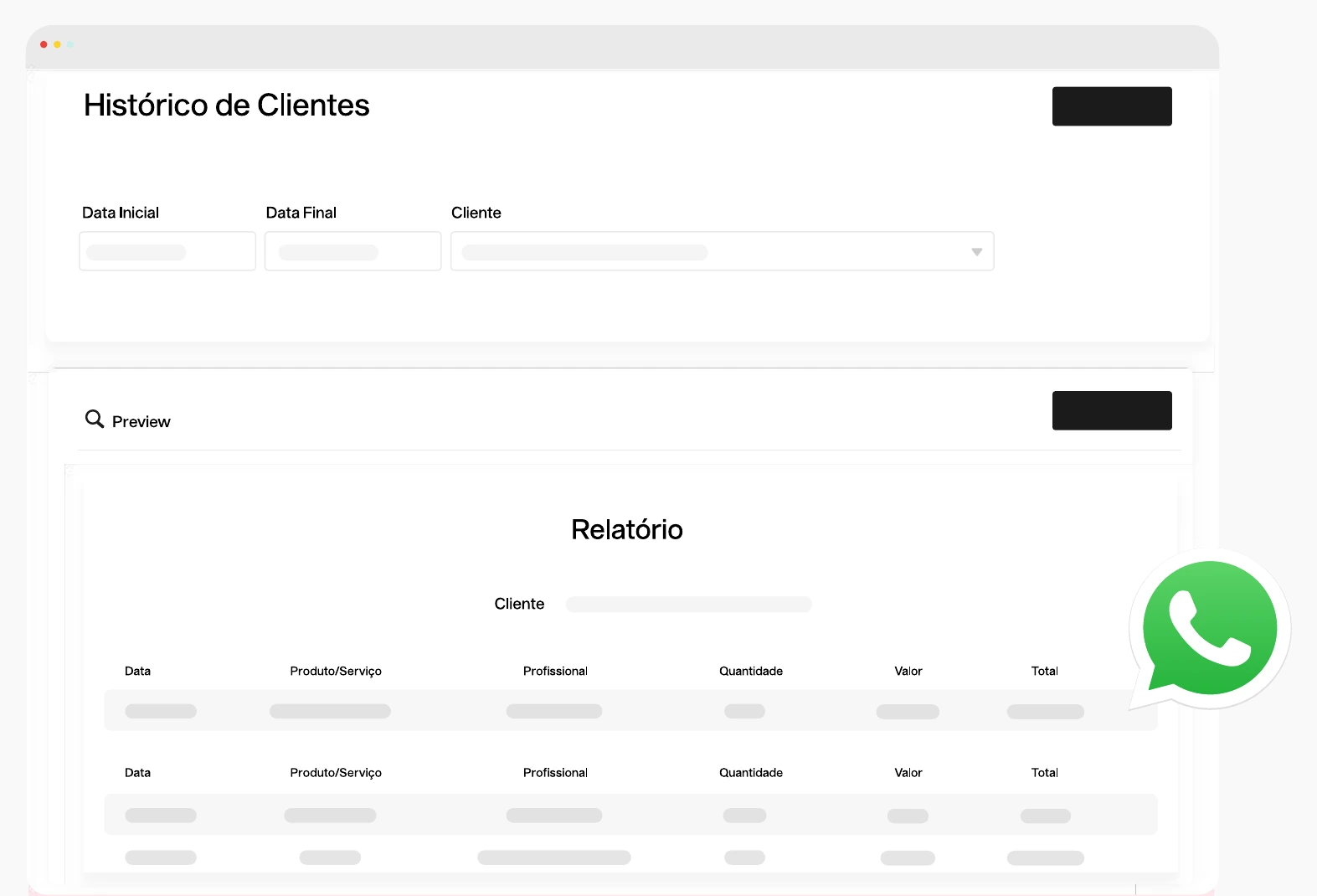Click the Cliente combo box field
Image resolution: width=1317 pixels, height=896 pixels.
pos(723,251)
